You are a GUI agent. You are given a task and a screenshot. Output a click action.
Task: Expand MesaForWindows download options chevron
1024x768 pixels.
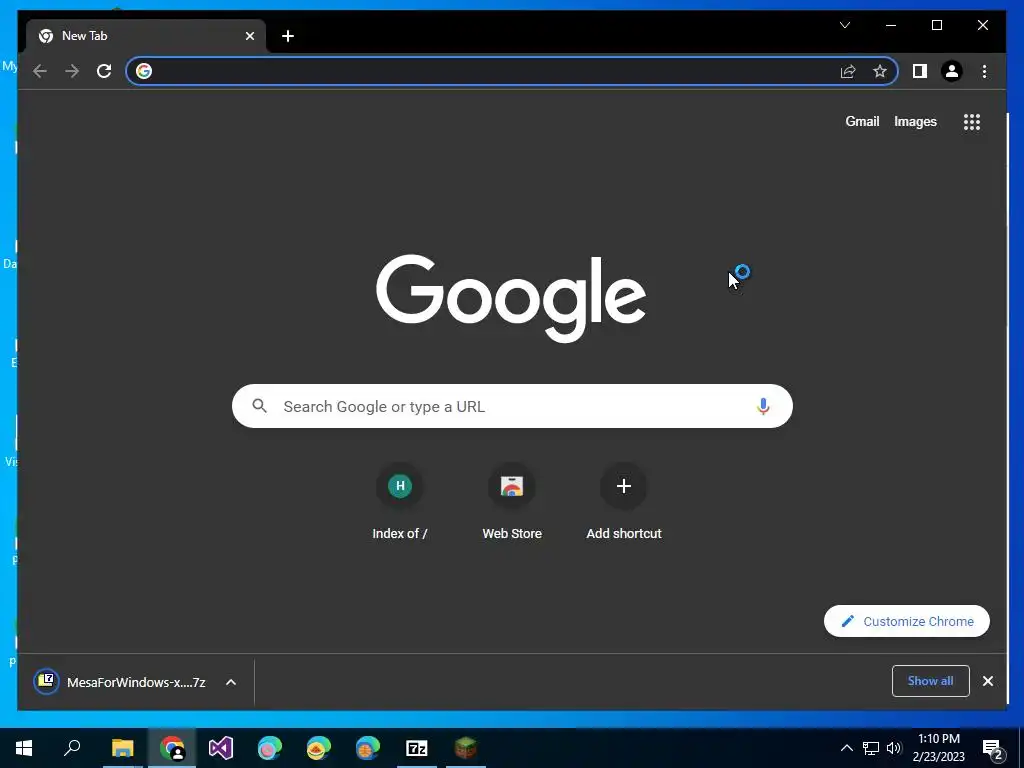[231, 682]
